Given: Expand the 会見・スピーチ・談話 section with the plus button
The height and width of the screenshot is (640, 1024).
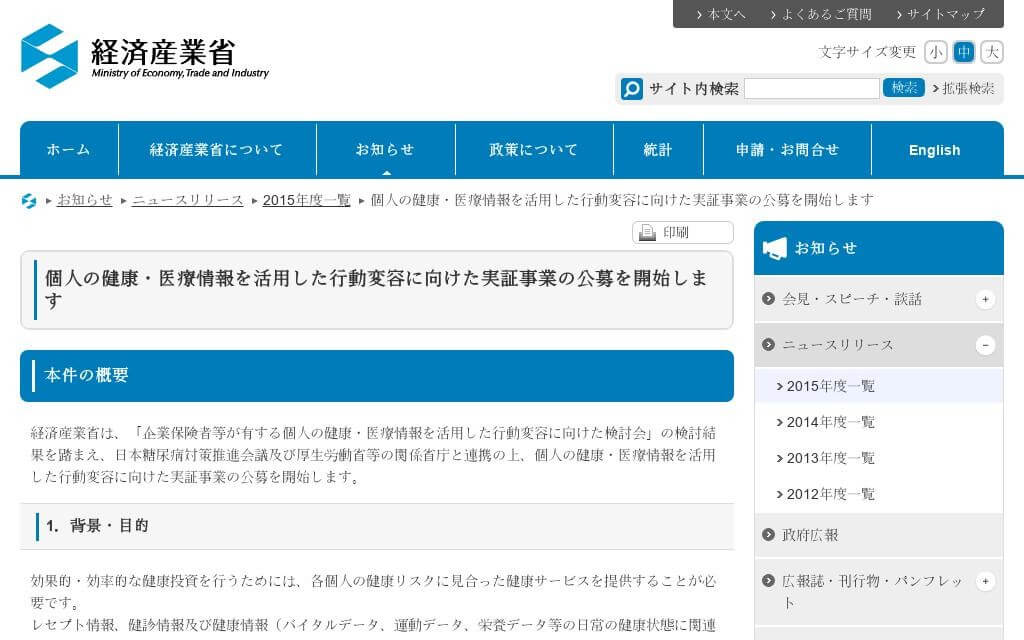Looking at the screenshot, I should tap(986, 299).
